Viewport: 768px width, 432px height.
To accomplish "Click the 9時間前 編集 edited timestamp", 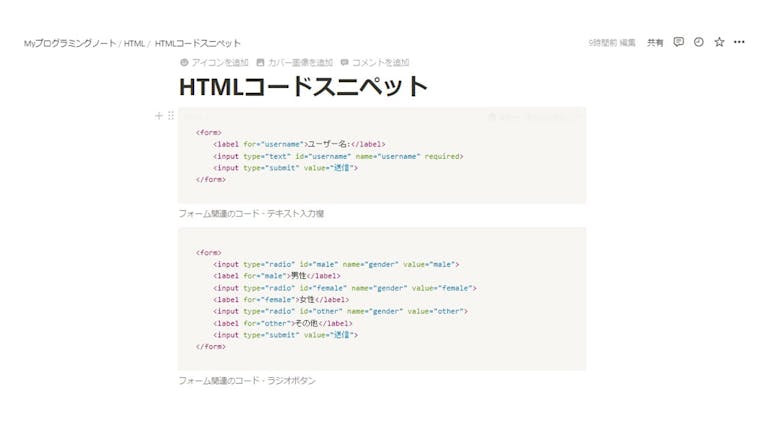I will coord(612,43).
